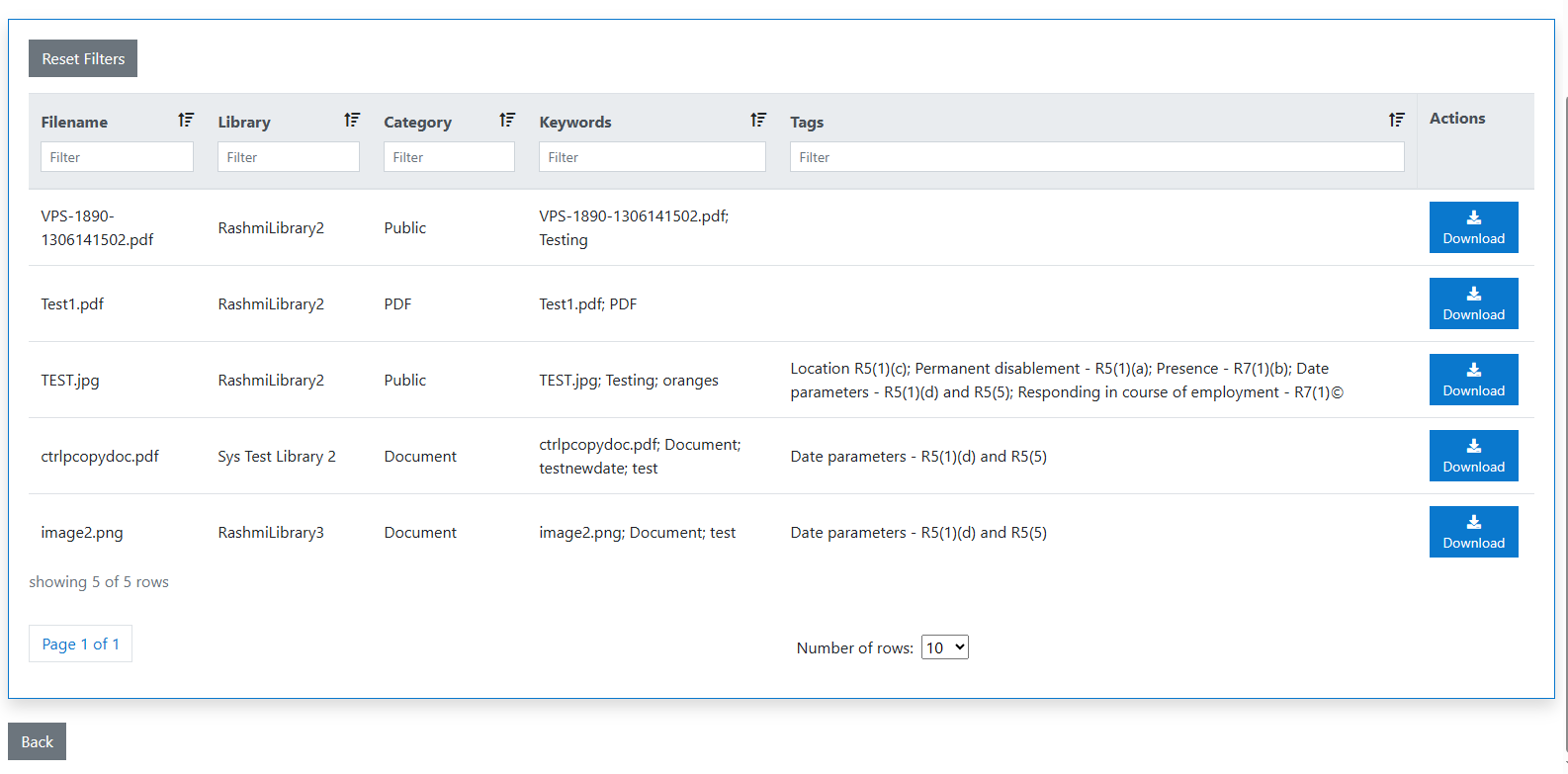The height and width of the screenshot is (774, 1568).
Task: Download Test1.pdf from the table
Action: pos(1473,303)
